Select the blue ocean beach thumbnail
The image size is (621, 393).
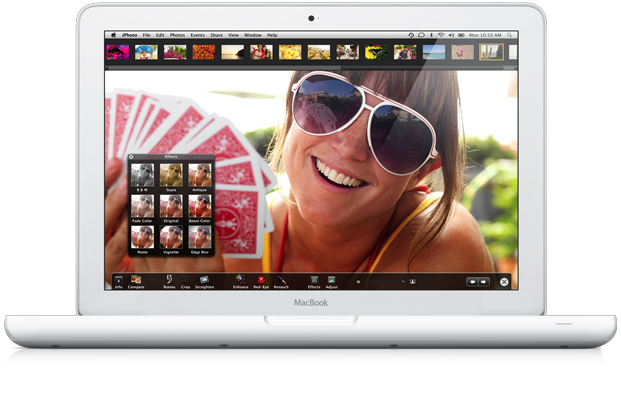coord(434,52)
